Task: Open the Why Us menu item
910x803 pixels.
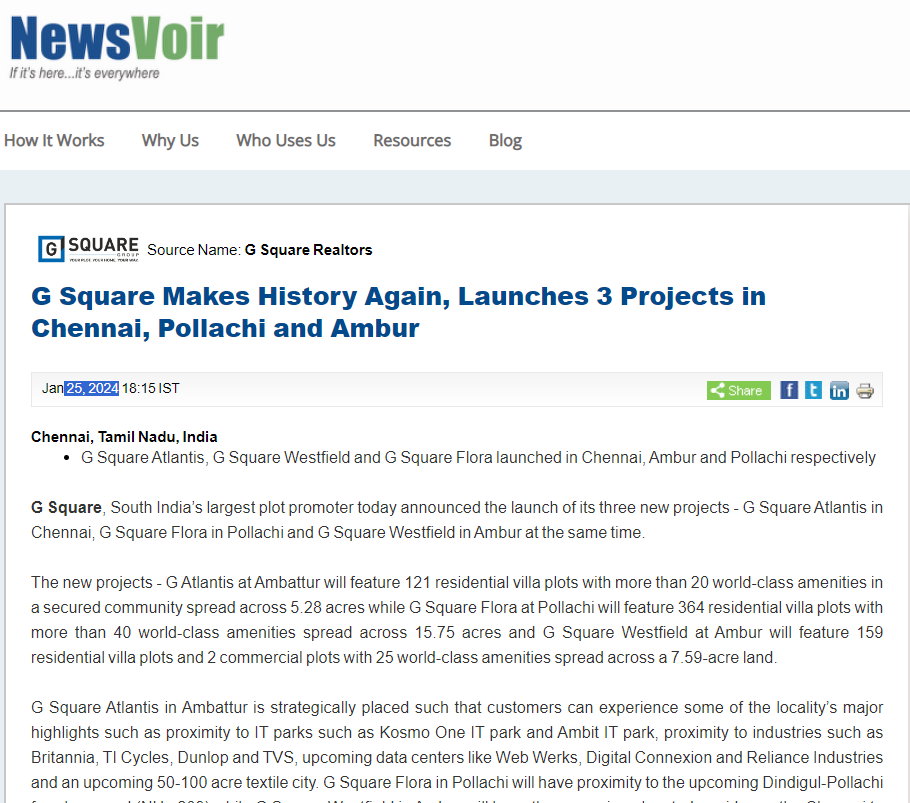Action: 170,140
